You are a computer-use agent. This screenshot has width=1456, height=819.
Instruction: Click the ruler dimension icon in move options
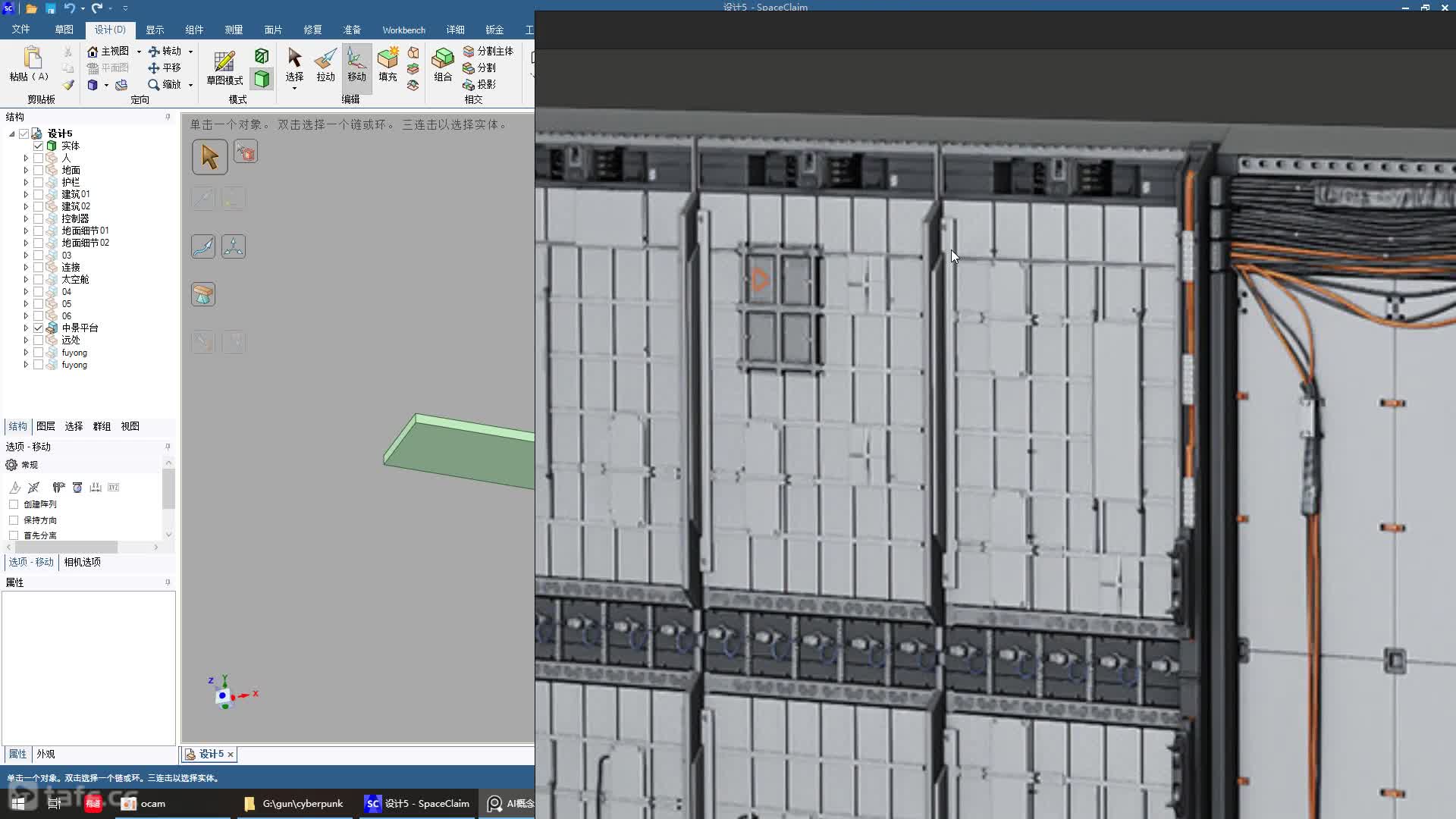click(96, 487)
